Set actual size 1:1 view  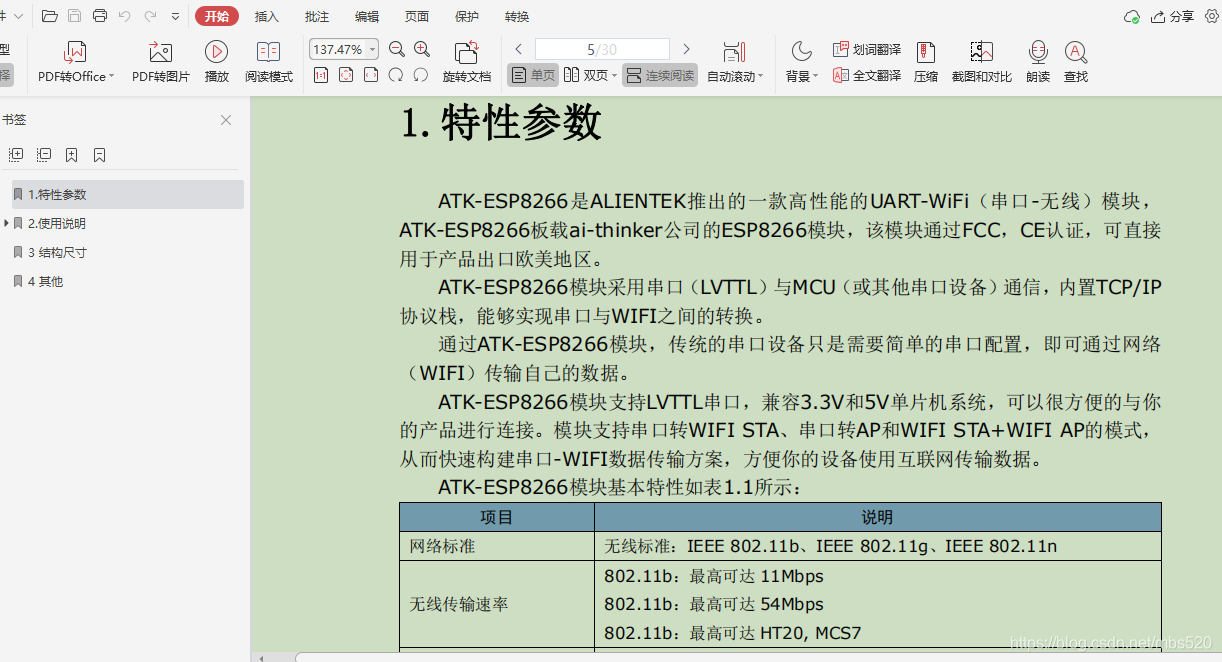(321, 75)
